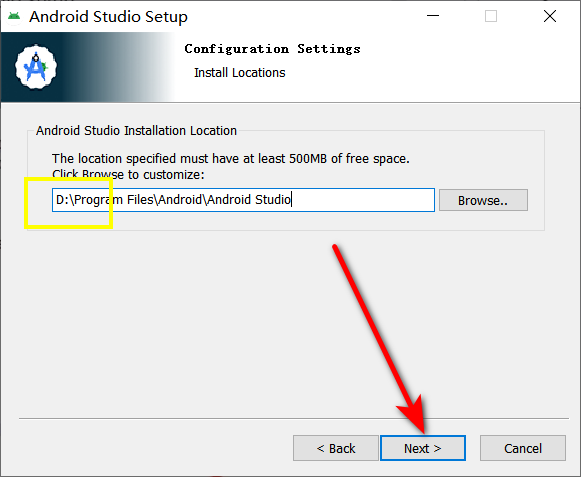
Task: Click the Android Studio logo in the header
Action: [36, 67]
